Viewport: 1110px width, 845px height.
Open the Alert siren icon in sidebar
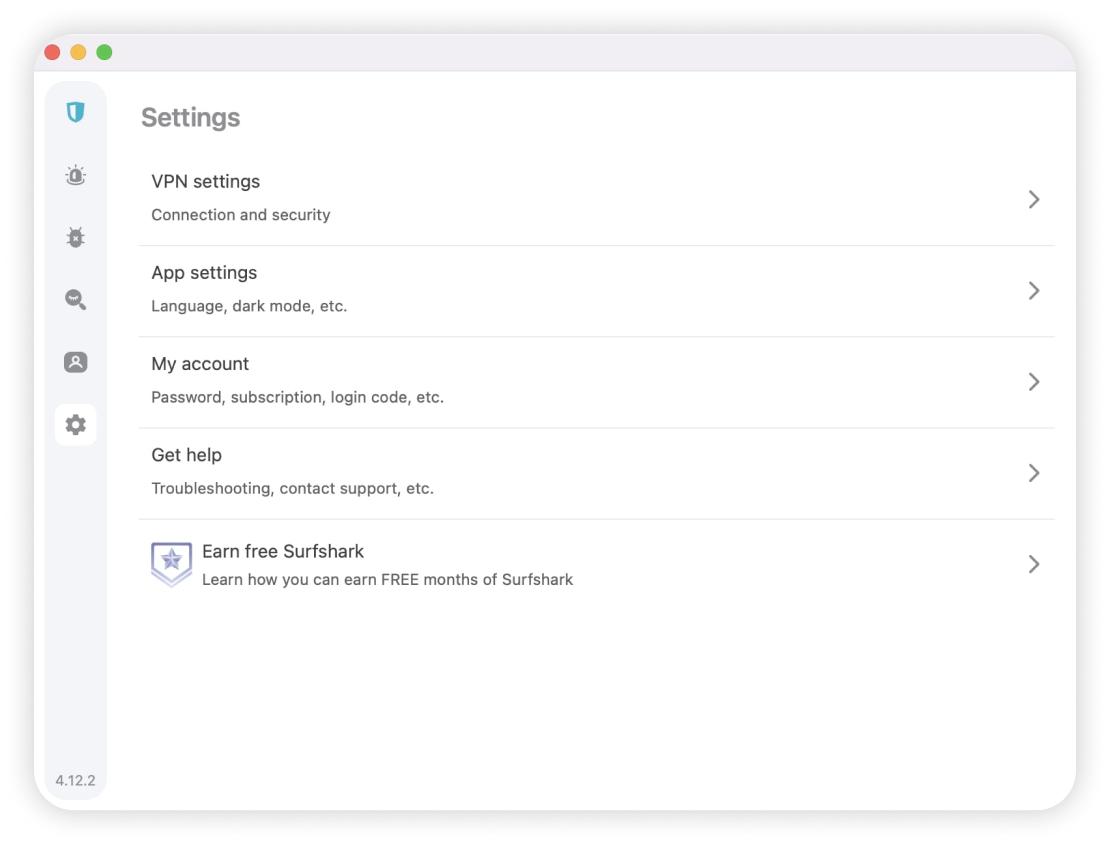pyautogui.click(x=76, y=175)
